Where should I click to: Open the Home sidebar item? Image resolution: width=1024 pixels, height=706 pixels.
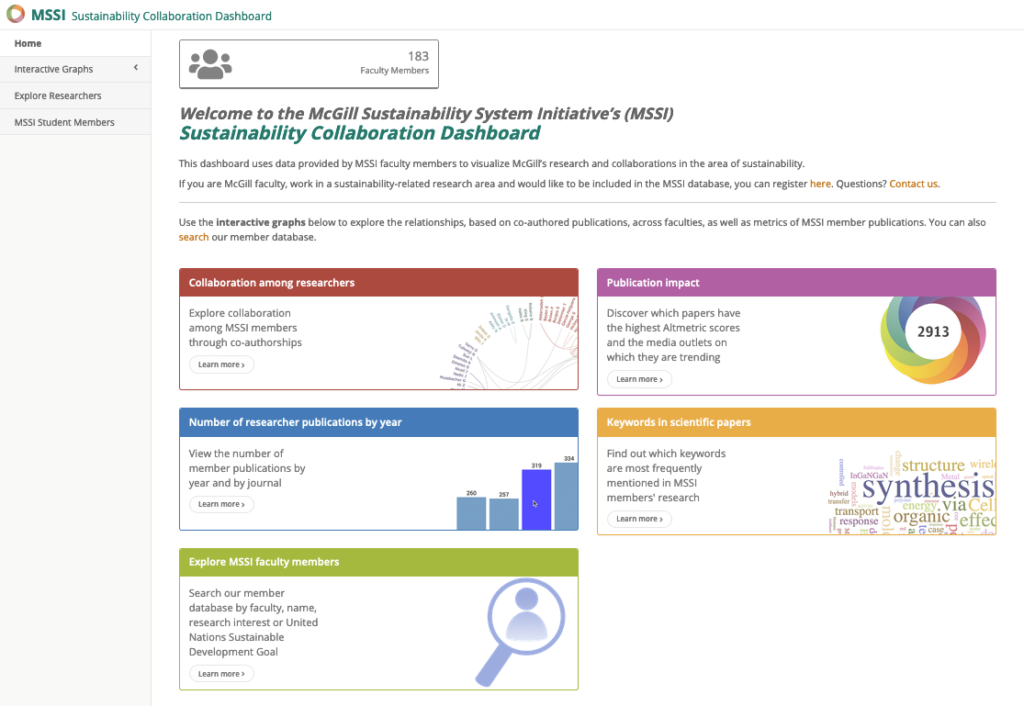pos(28,43)
